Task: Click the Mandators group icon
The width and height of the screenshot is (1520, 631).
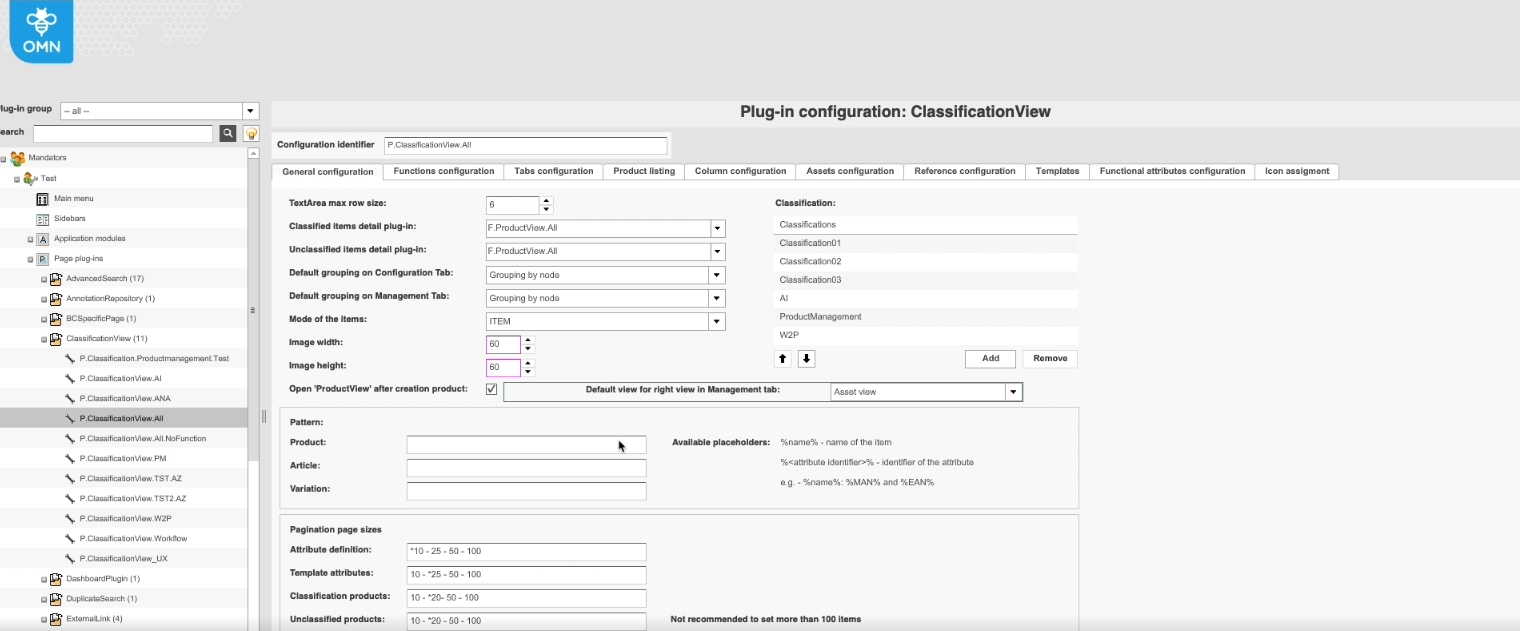Action: (x=17, y=158)
